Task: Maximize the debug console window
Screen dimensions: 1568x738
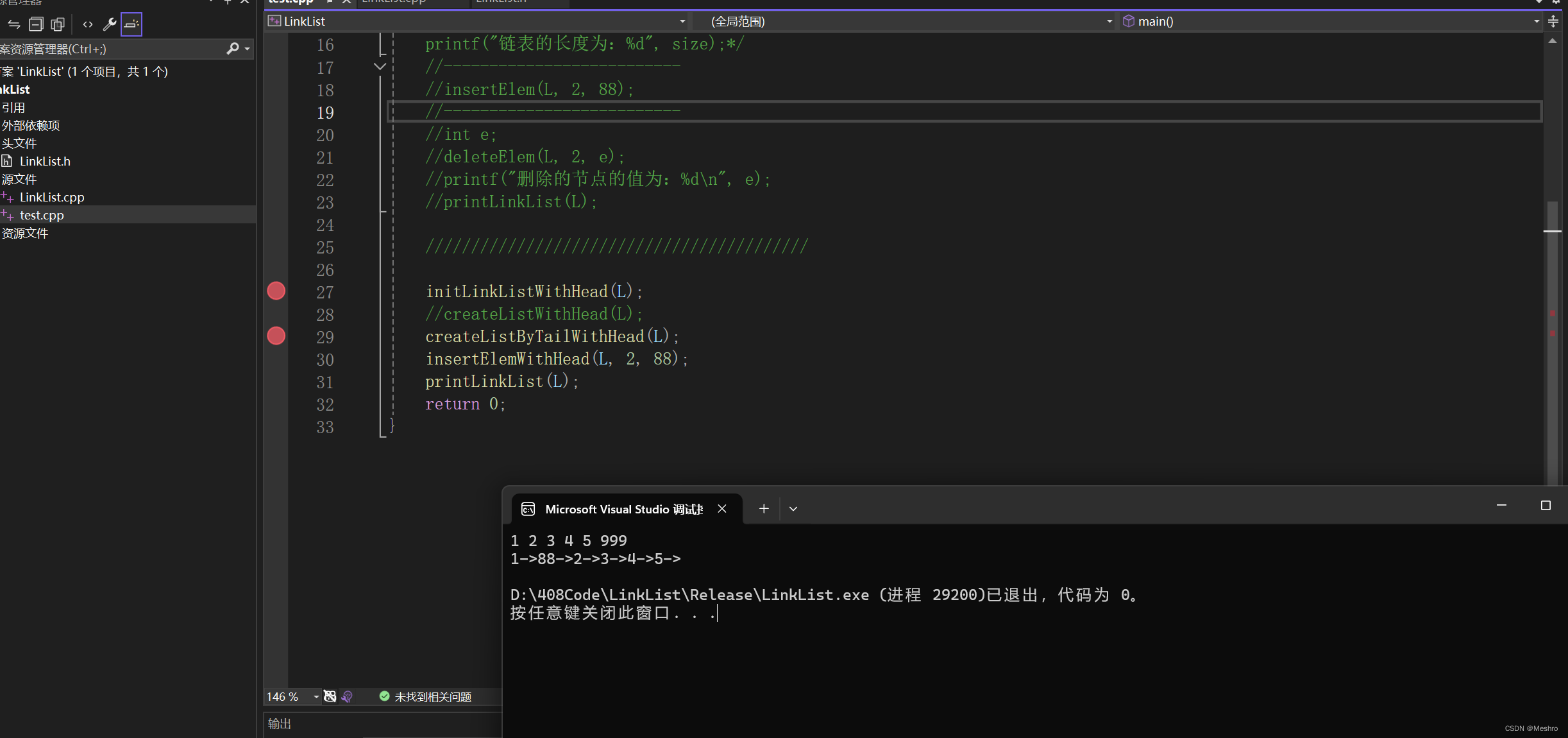Action: point(1546,506)
